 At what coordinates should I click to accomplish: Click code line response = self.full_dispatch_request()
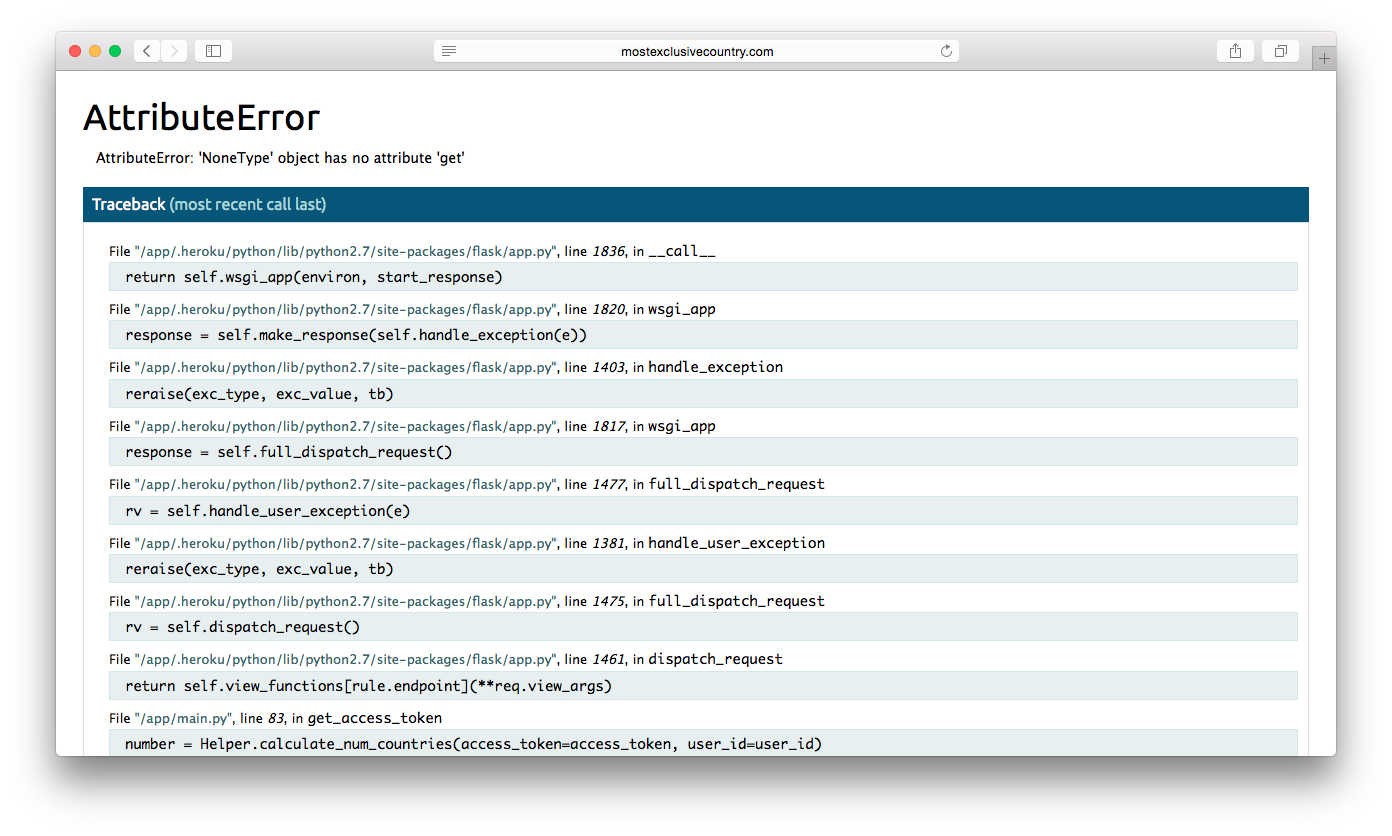click(x=703, y=452)
